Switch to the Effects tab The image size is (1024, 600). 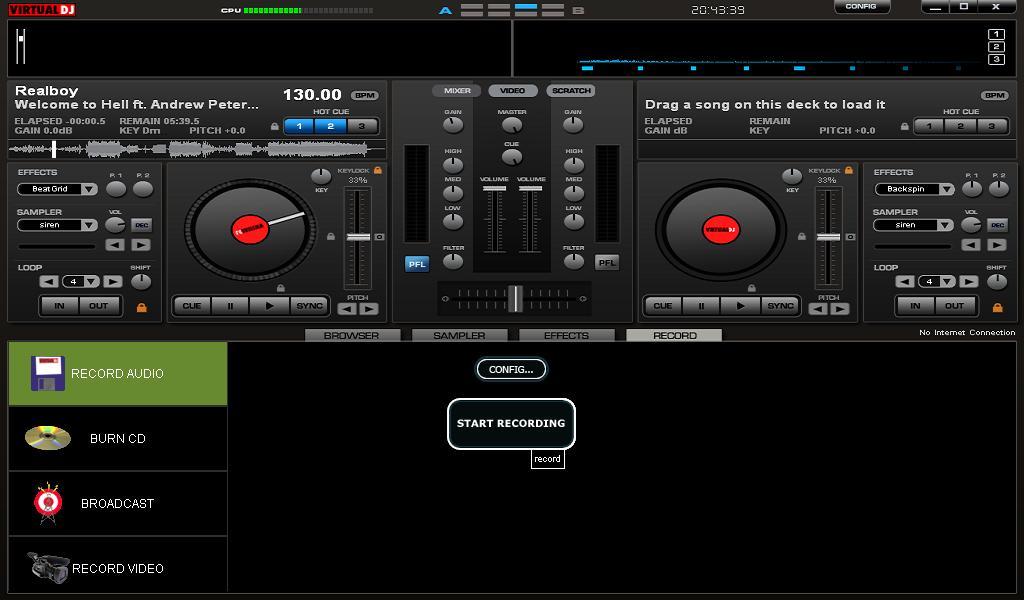click(566, 335)
